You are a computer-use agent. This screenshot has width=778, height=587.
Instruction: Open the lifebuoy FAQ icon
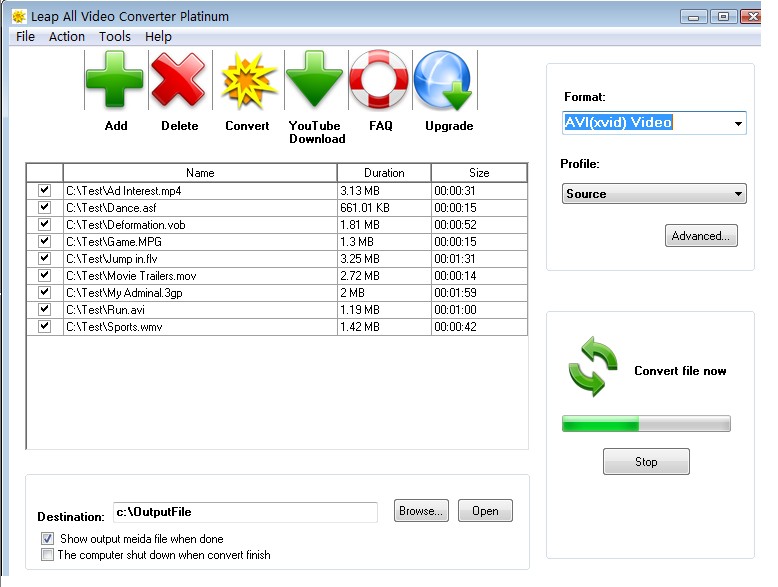point(380,80)
